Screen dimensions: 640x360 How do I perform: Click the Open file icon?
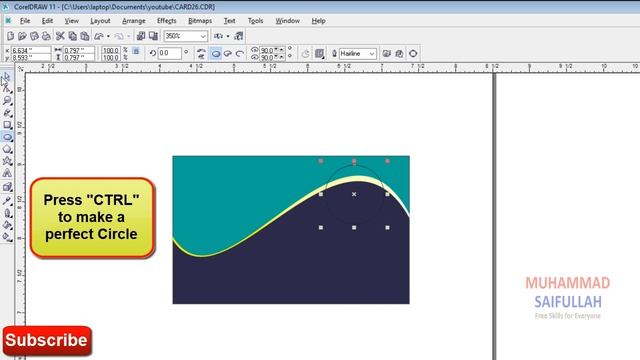(22, 36)
